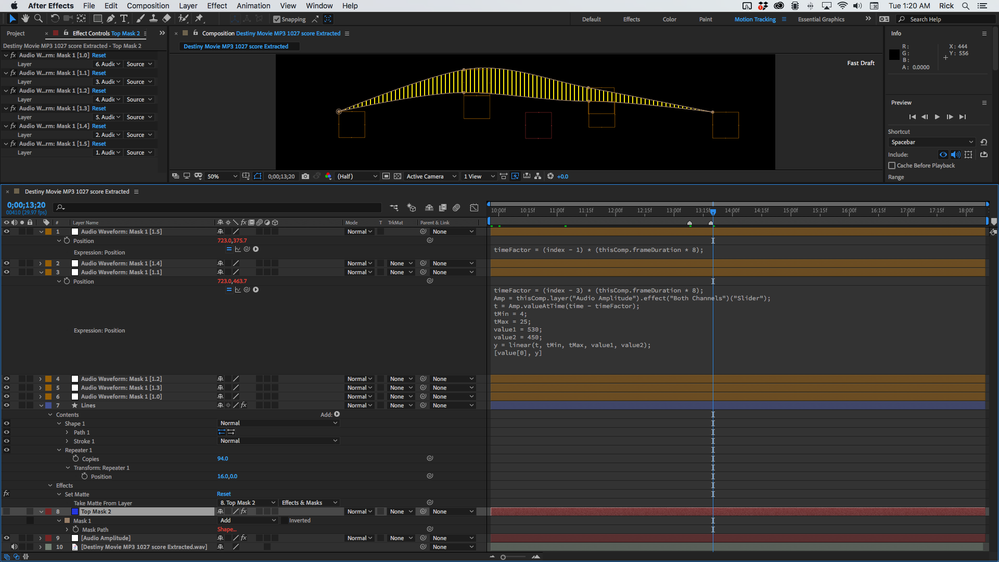Toggle the Snapping checkbox

[x=277, y=19]
